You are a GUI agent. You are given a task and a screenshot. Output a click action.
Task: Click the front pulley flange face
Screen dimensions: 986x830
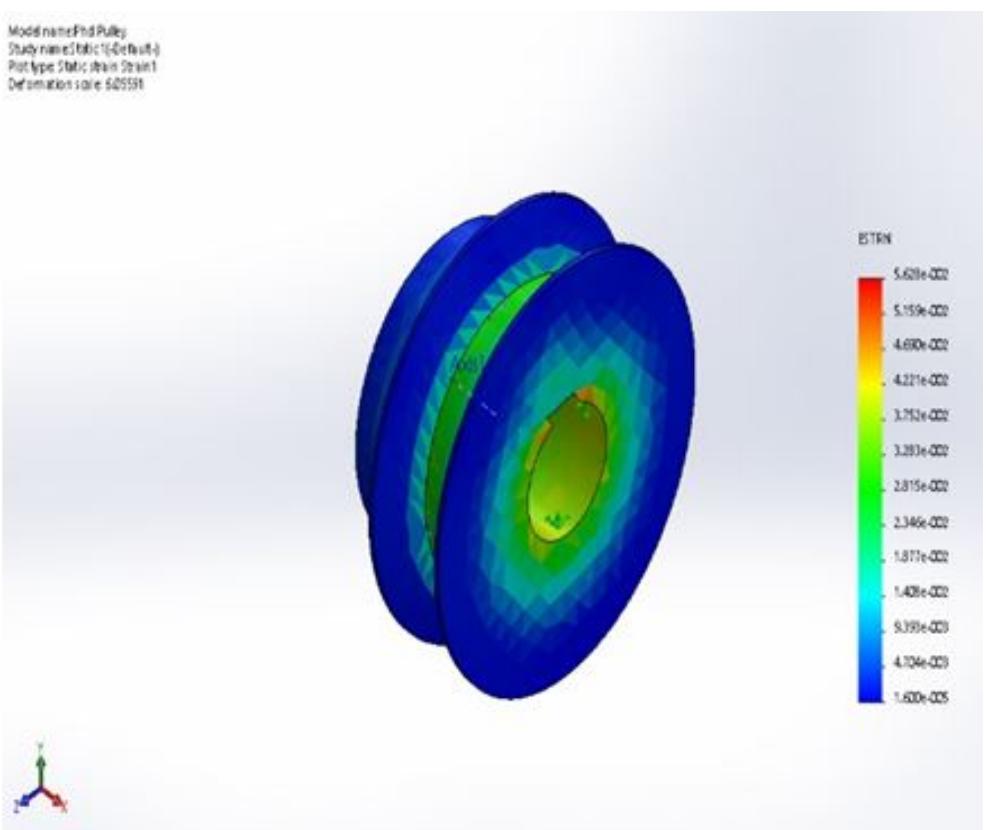(565, 470)
